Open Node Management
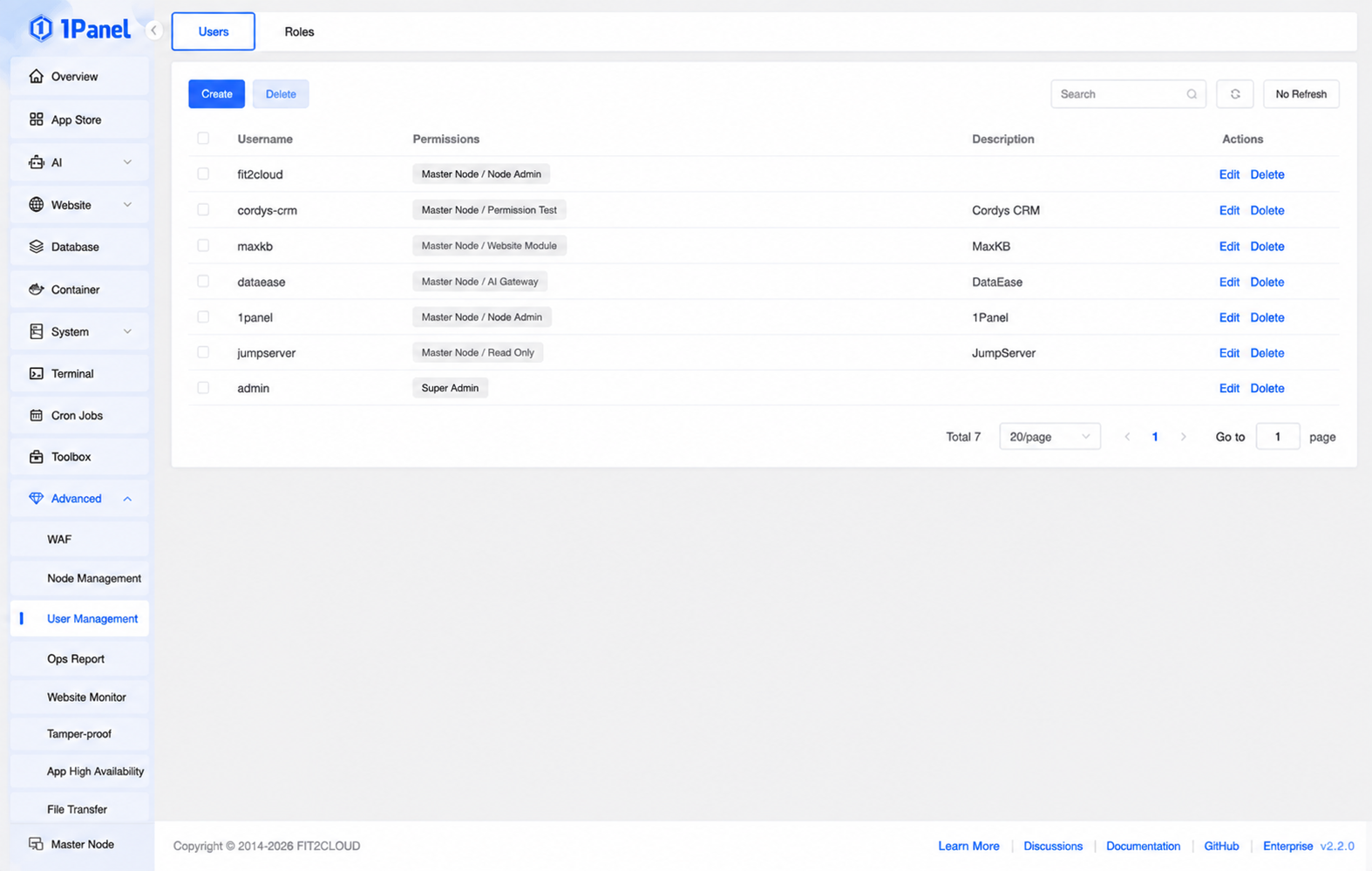 click(79, 578)
